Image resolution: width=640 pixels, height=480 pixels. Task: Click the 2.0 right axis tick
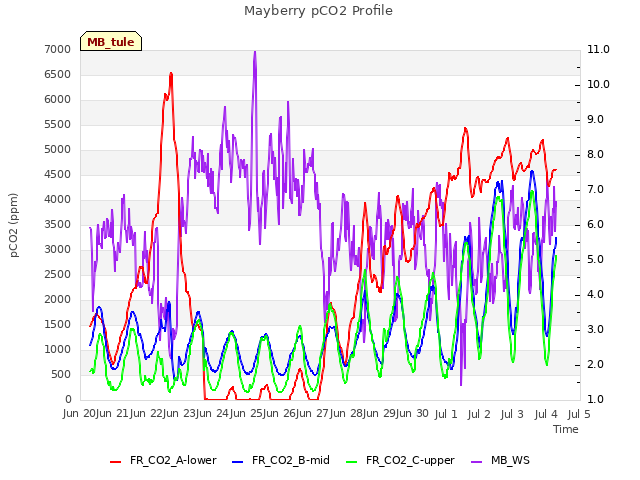(x=595, y=365)
